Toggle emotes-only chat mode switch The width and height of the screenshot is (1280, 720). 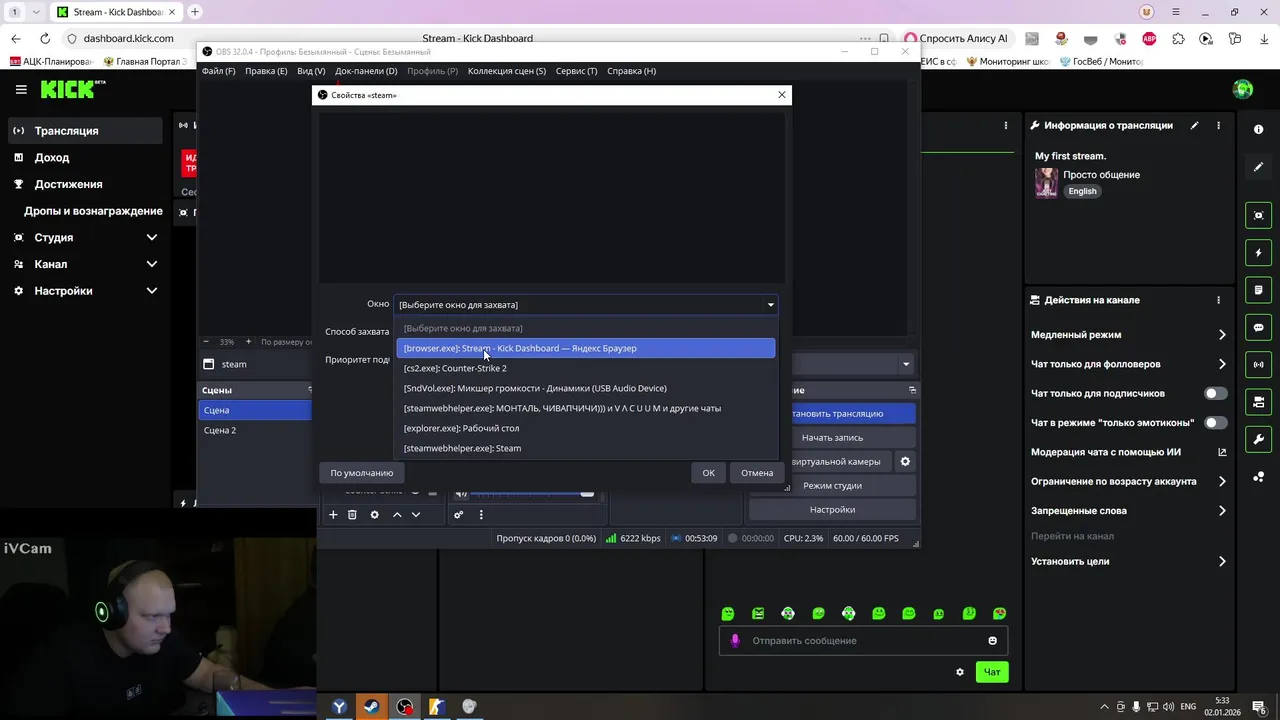(x=1215, y=423)
